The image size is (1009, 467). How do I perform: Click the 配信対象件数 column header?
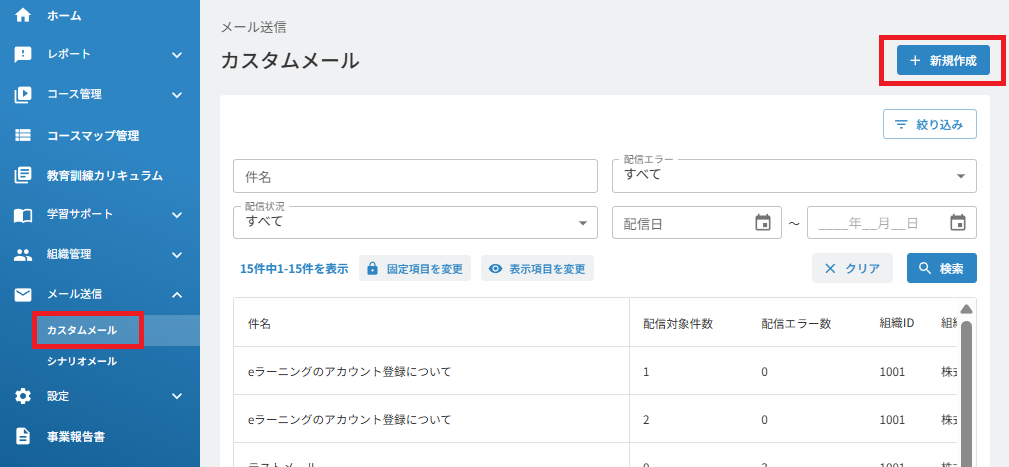(x=678, y=324)
